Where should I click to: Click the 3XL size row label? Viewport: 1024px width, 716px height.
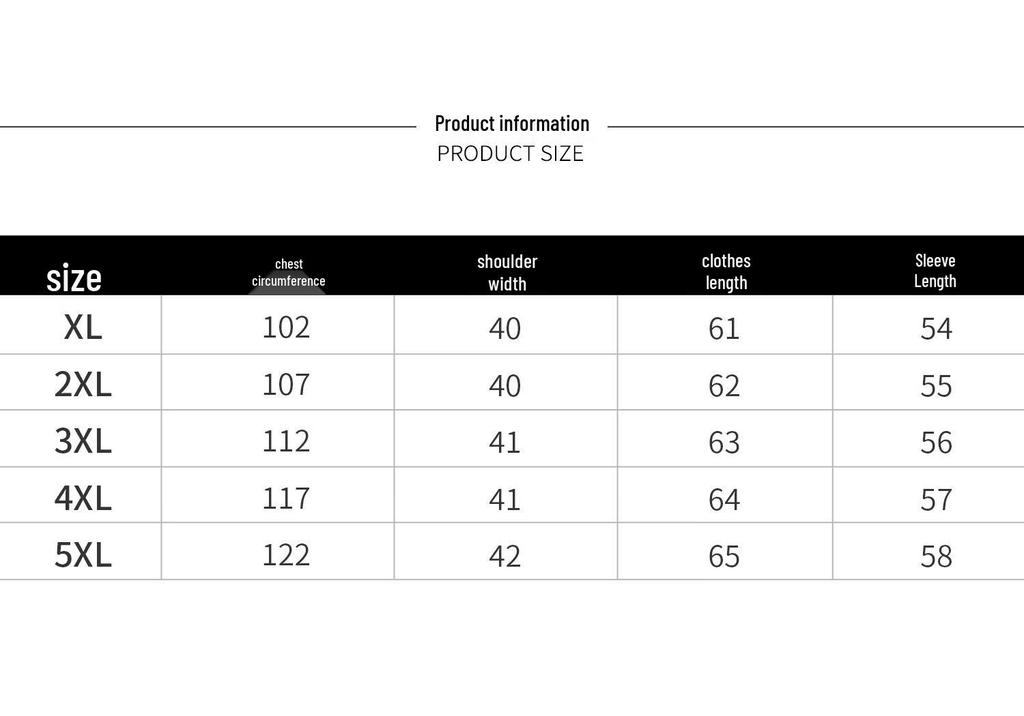point(83,441)
